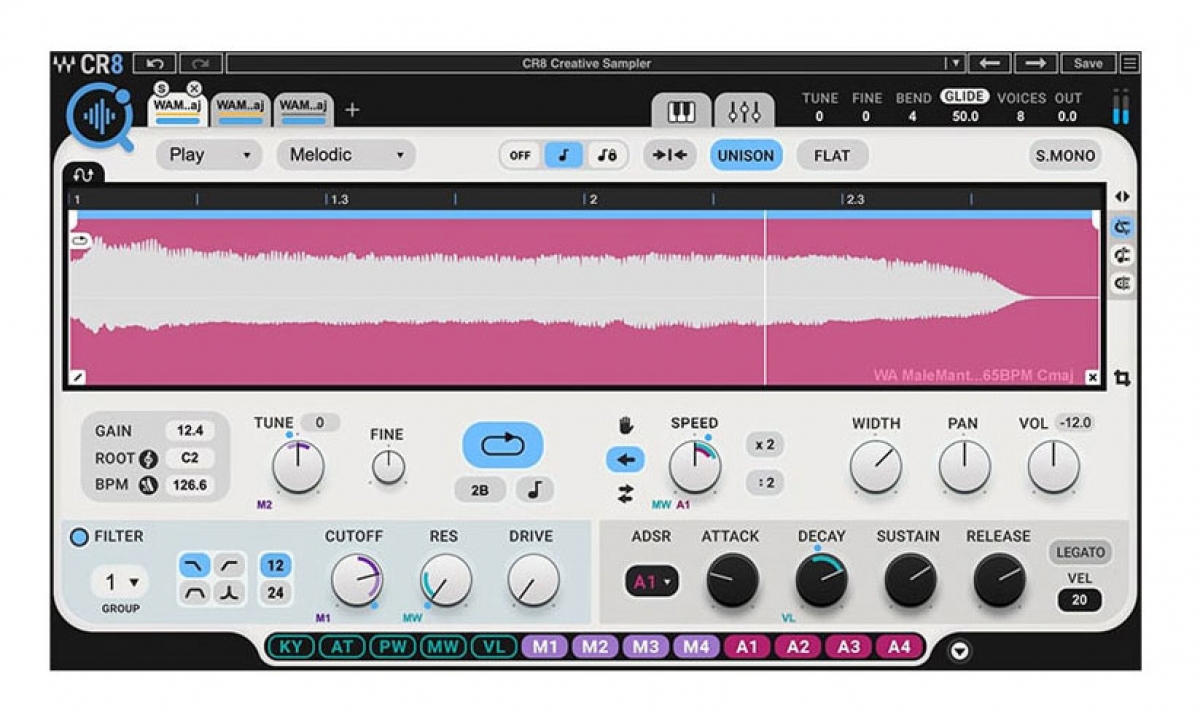This screenshot has height=717, width=1200.
Task: Click the small loop marker icon on the waveform
Action: 80,240
